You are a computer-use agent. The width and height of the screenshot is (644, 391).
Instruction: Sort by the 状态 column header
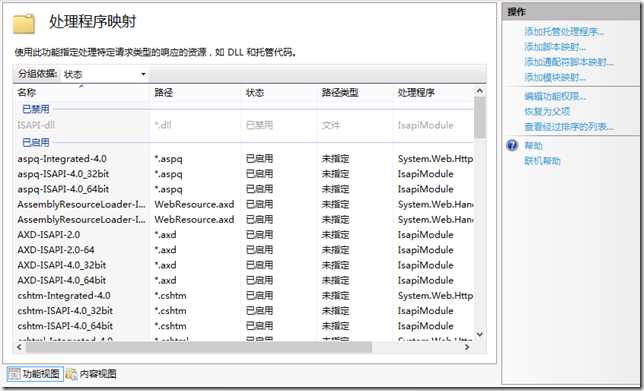(278, 92)
